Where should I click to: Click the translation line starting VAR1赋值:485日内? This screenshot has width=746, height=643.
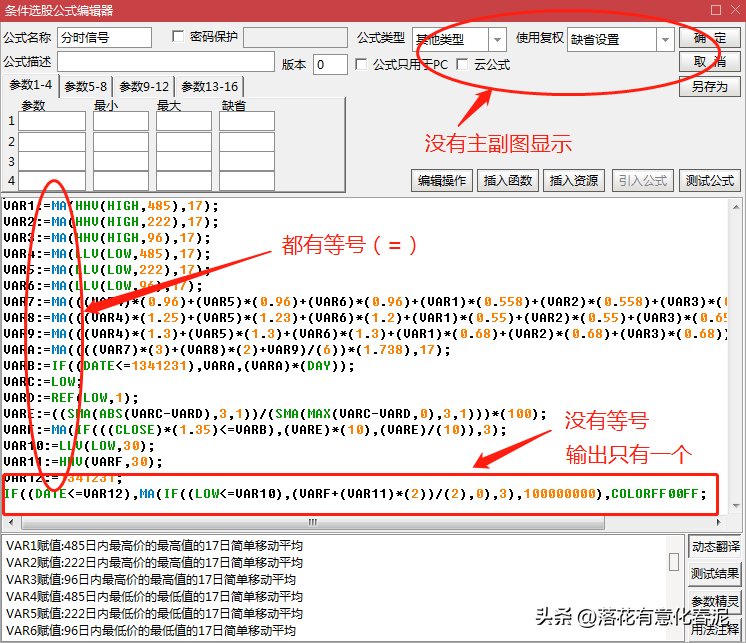click(154, 546)
